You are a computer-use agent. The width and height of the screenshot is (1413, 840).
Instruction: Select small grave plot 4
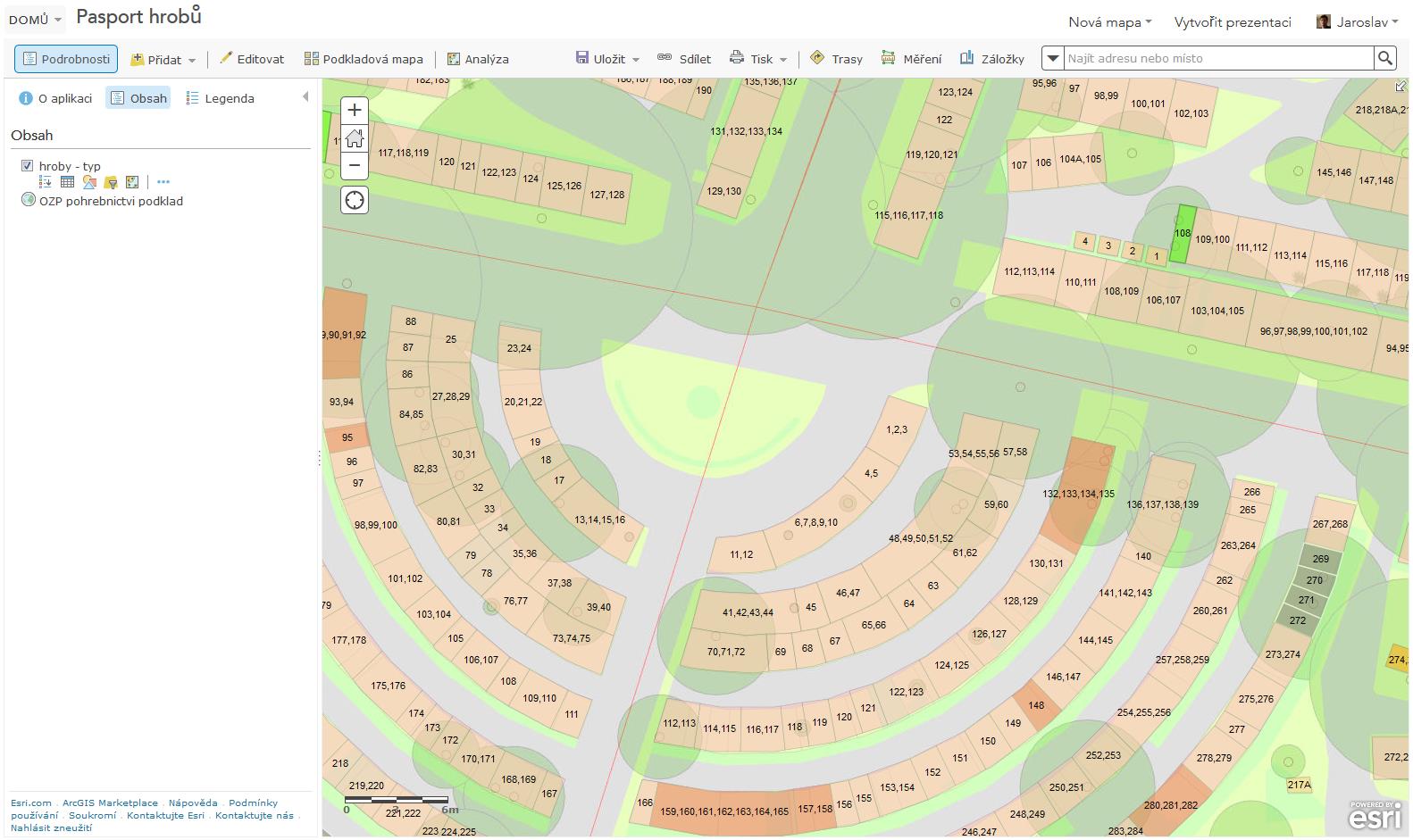[x=1084, y=241]
